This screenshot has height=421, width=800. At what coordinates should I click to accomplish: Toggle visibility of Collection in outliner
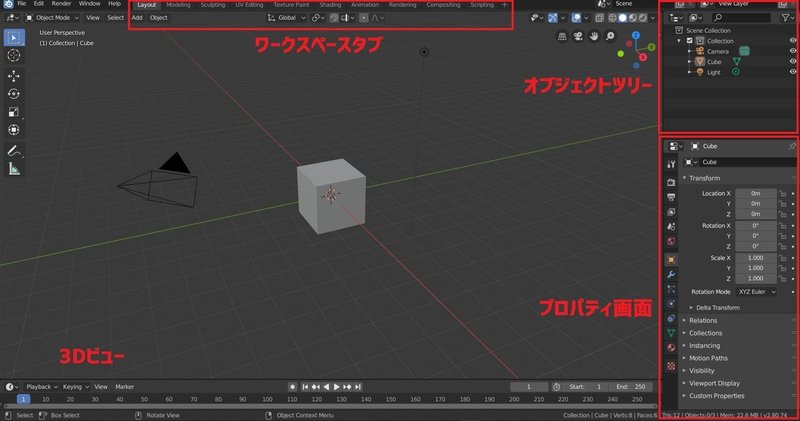point(792,41)
